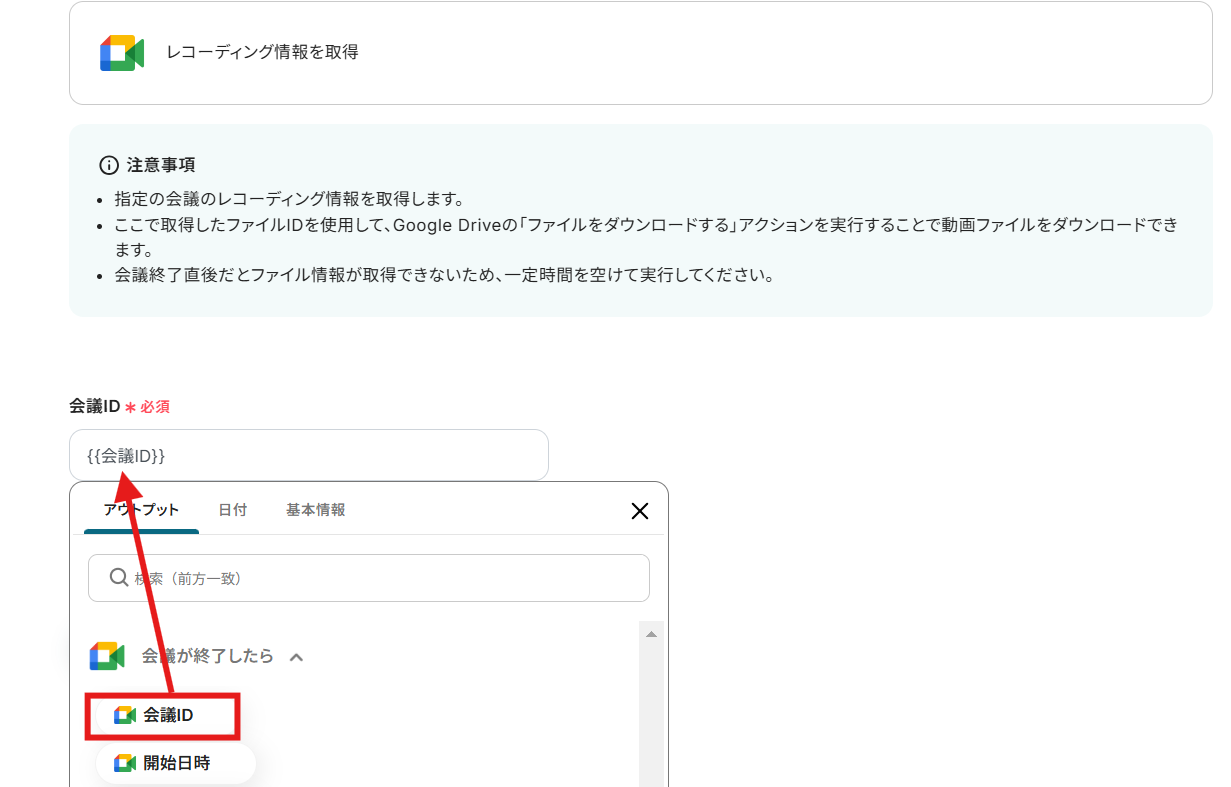Click the scrollbar up arrow in panel
Viewport: 1231px width, 787px height.
coord(652,634)
